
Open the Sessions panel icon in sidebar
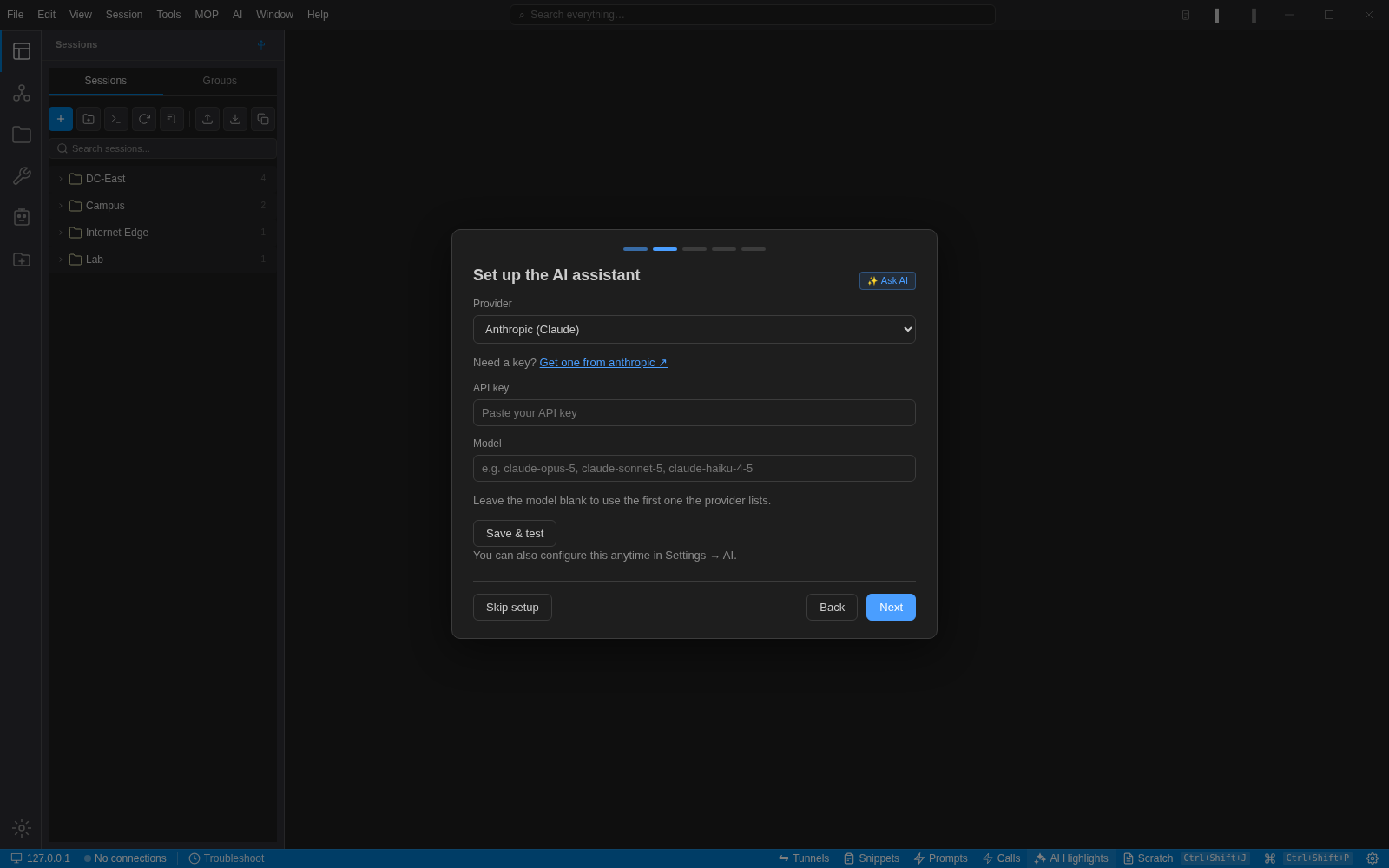tap(22, 51)
